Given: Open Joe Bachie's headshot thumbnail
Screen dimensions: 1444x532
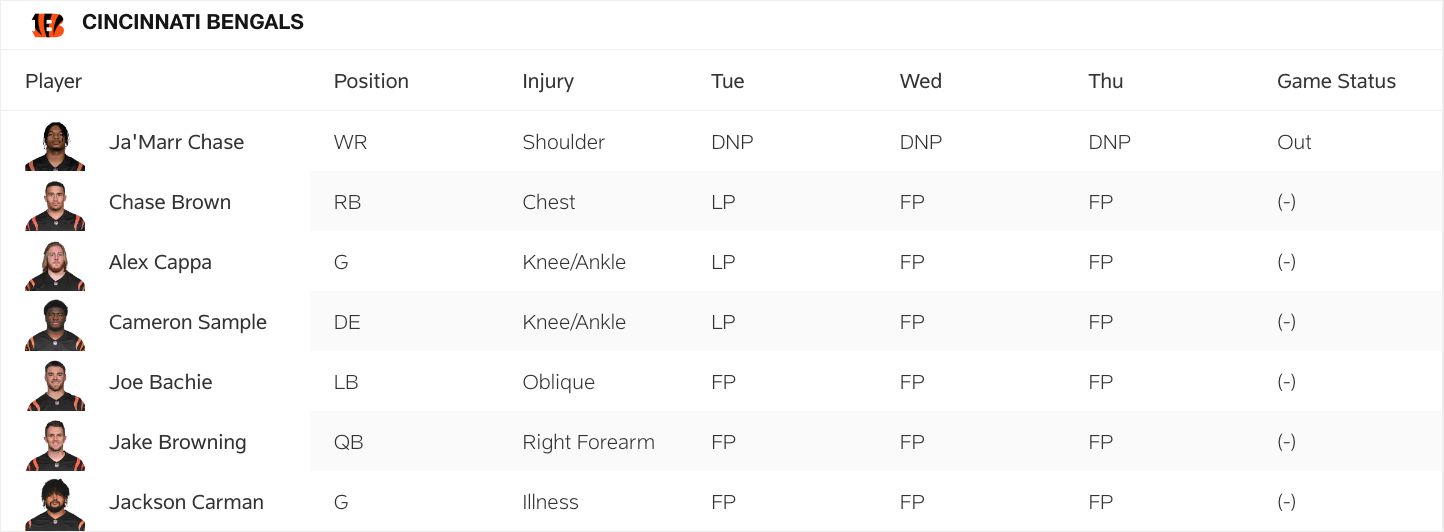Looking at the screenshot, I should coord(55,384).
